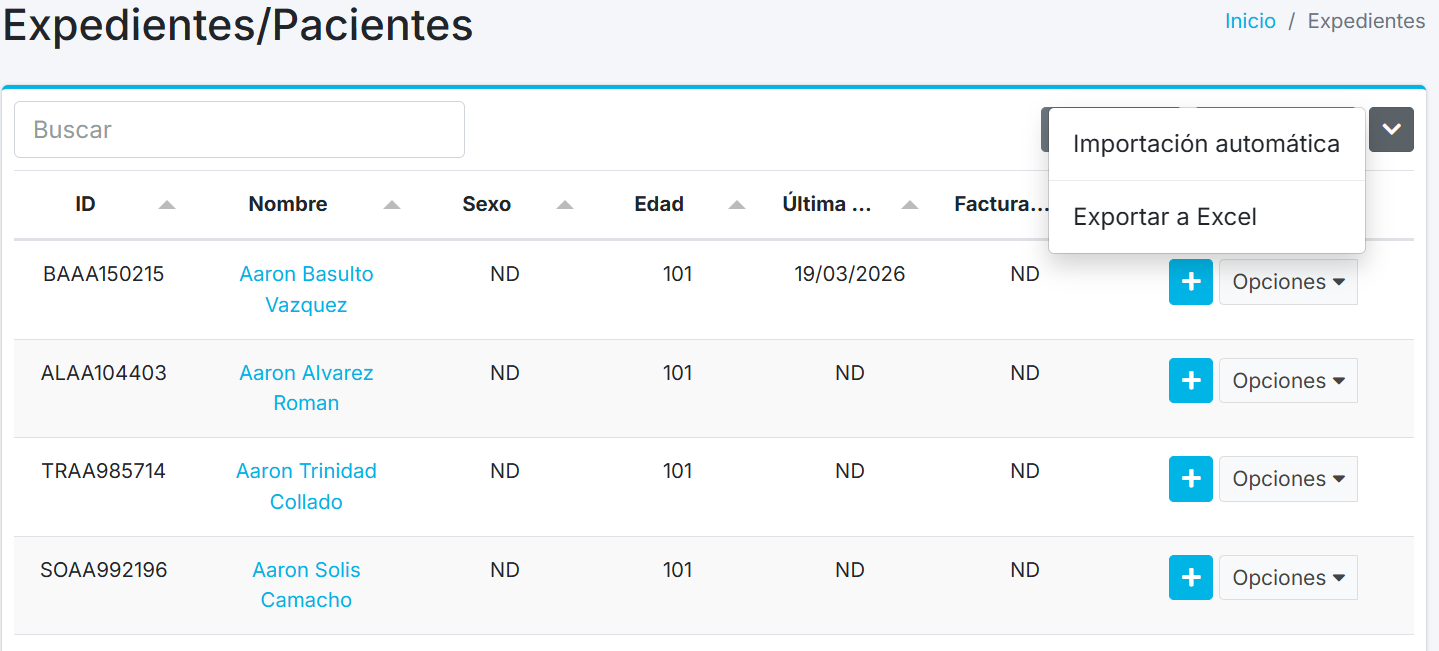
Task: Click the plus icon for Aaron Basulto Vazquez
Action: [x=1190, y=282]
